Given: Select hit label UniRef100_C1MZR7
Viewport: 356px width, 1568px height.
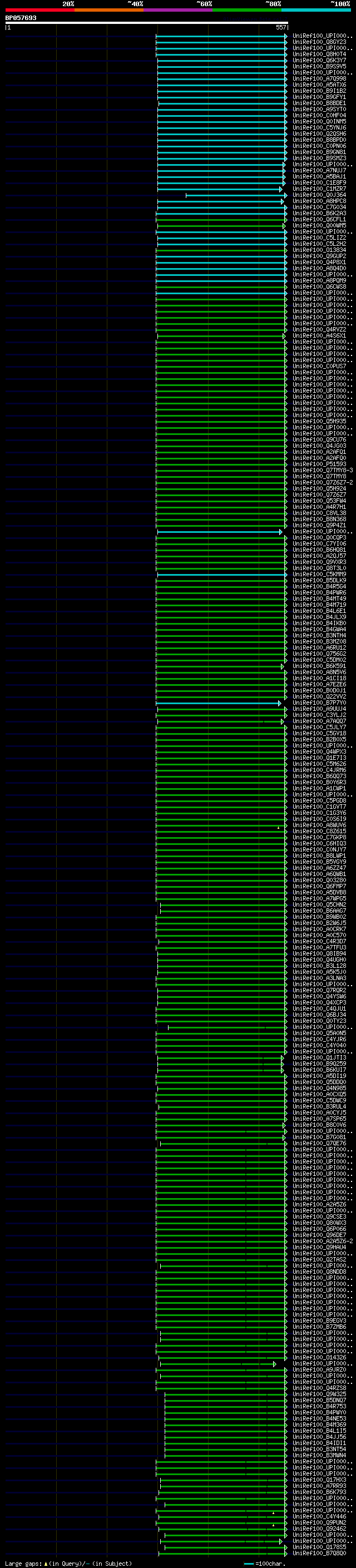Looking at the screenshot, I should pos(319,189).
